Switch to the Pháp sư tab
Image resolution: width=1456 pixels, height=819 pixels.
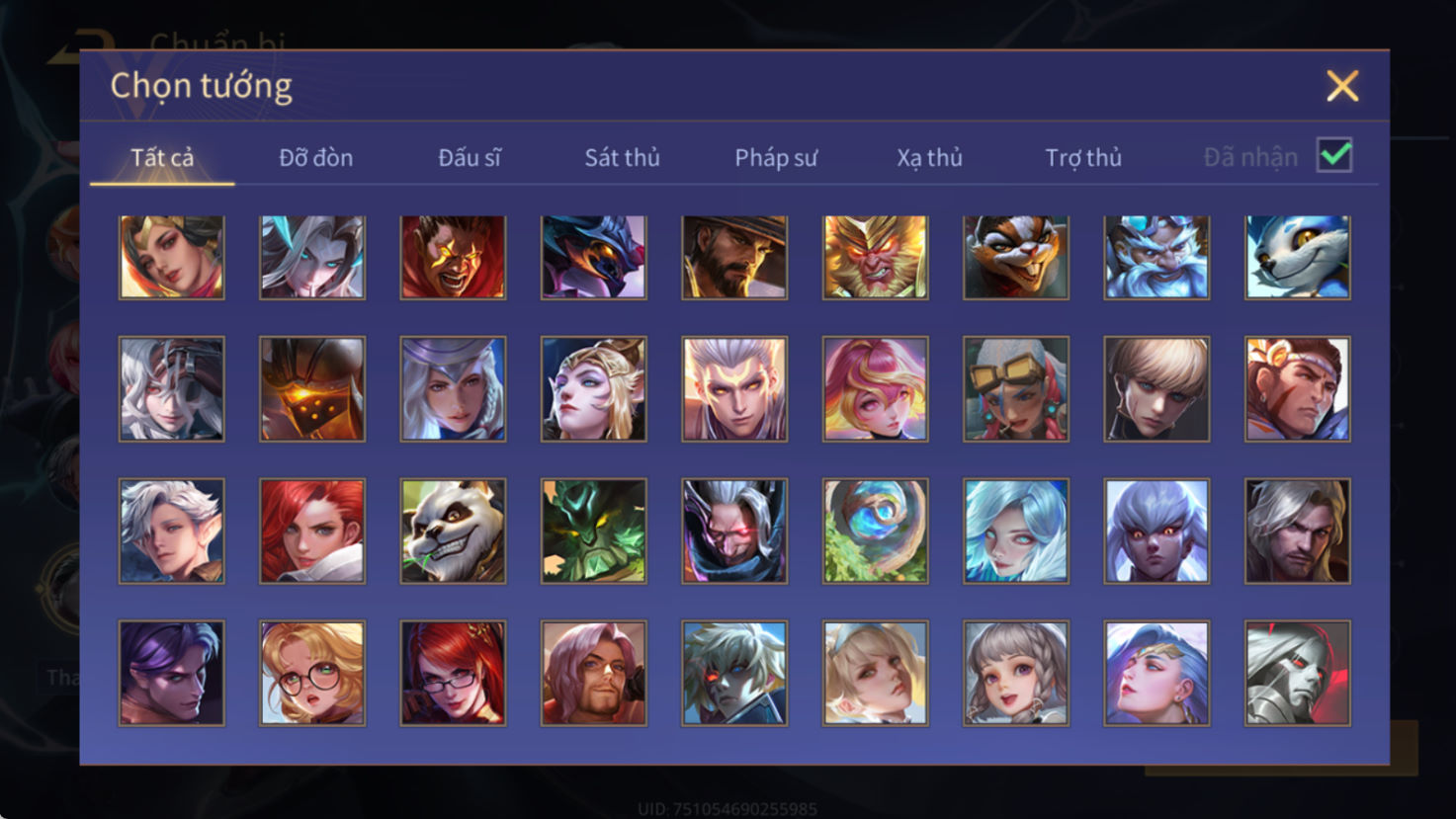[x=776, y=158]
